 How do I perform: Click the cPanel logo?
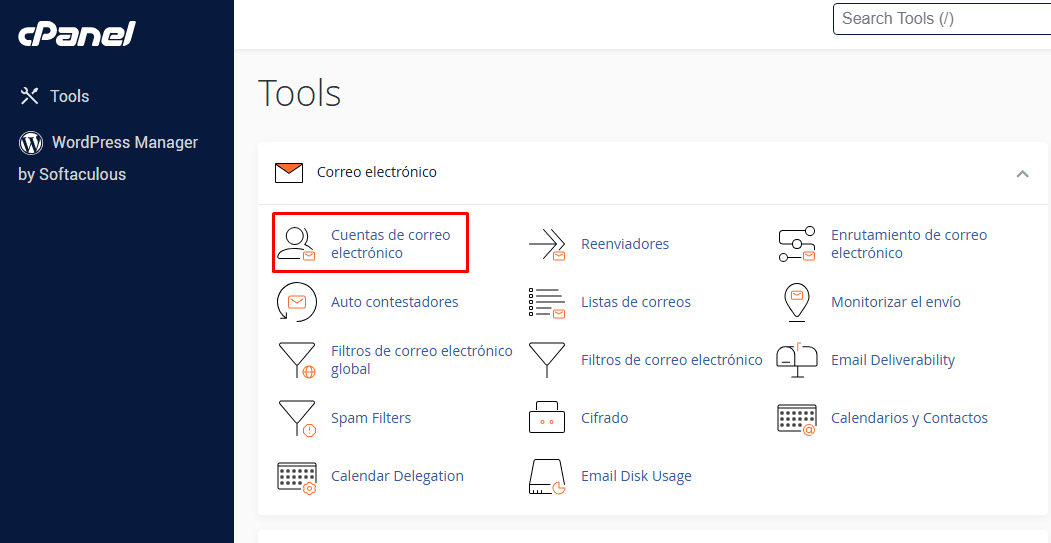coord(77,35)
